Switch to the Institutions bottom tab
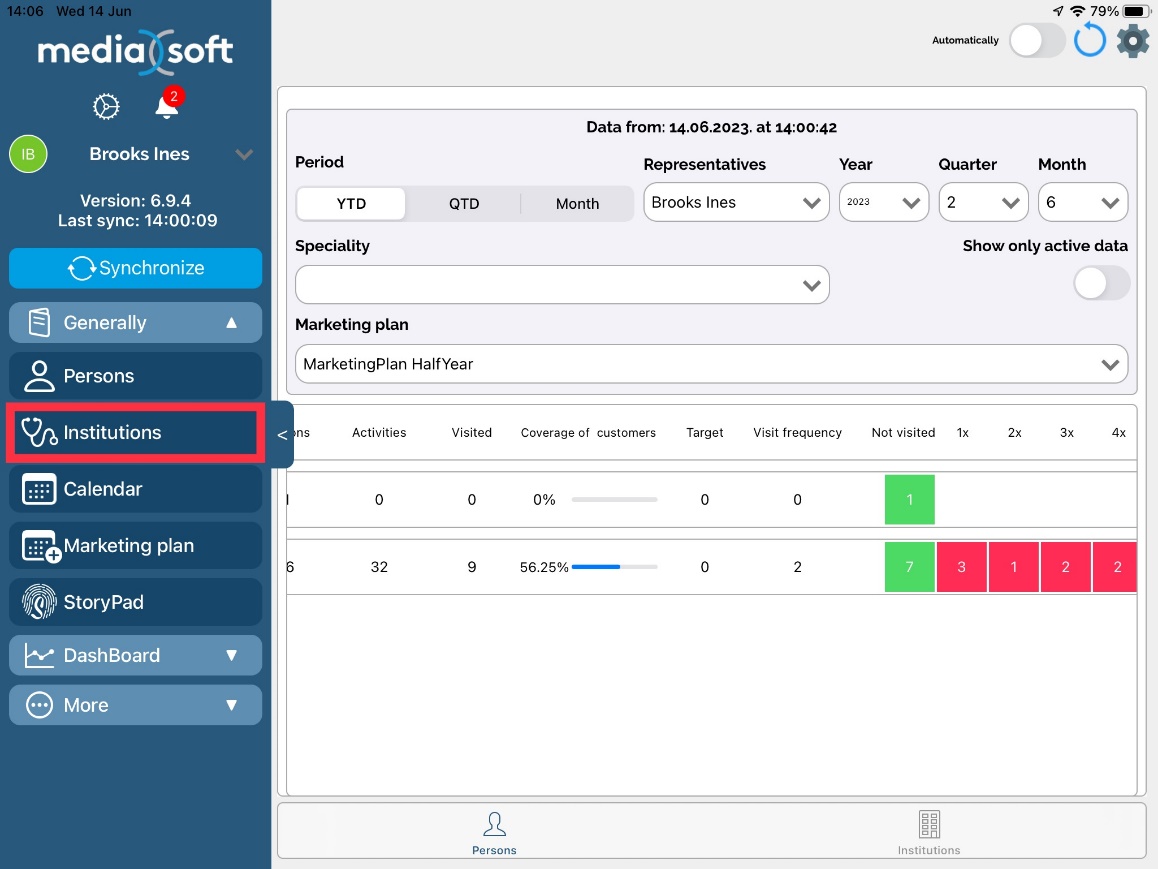1158x869 pixels. click(x=928, y=832)
